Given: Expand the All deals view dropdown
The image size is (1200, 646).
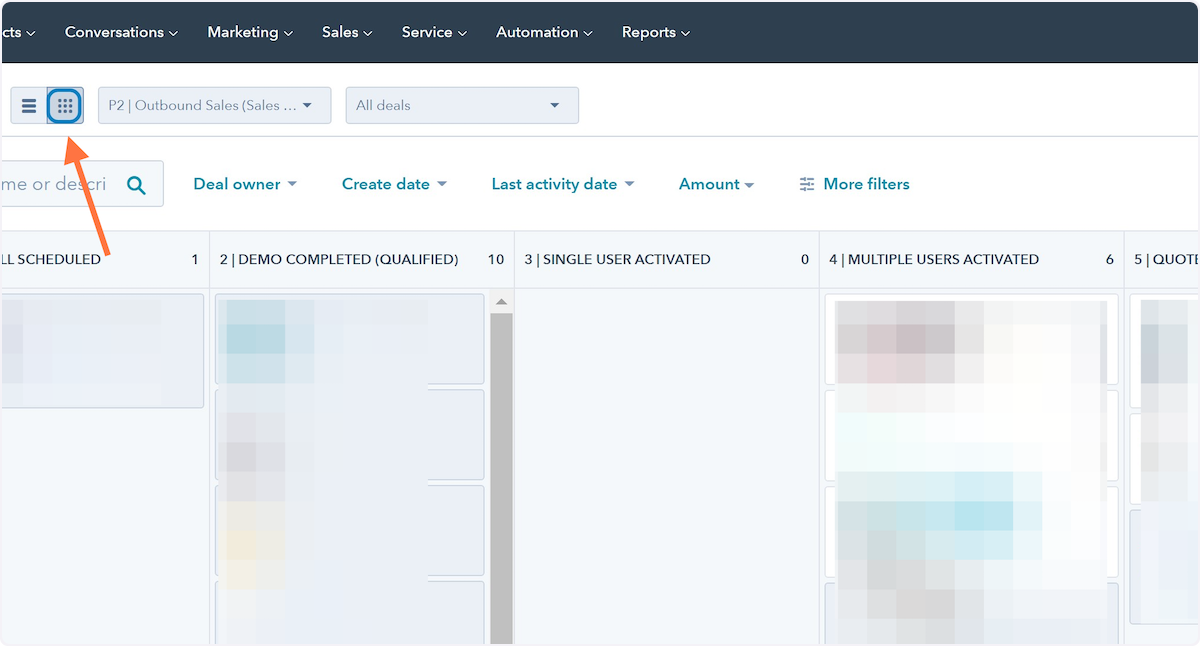Looking at the screenshot, I should pyautogui.click(x=462, y=105).
